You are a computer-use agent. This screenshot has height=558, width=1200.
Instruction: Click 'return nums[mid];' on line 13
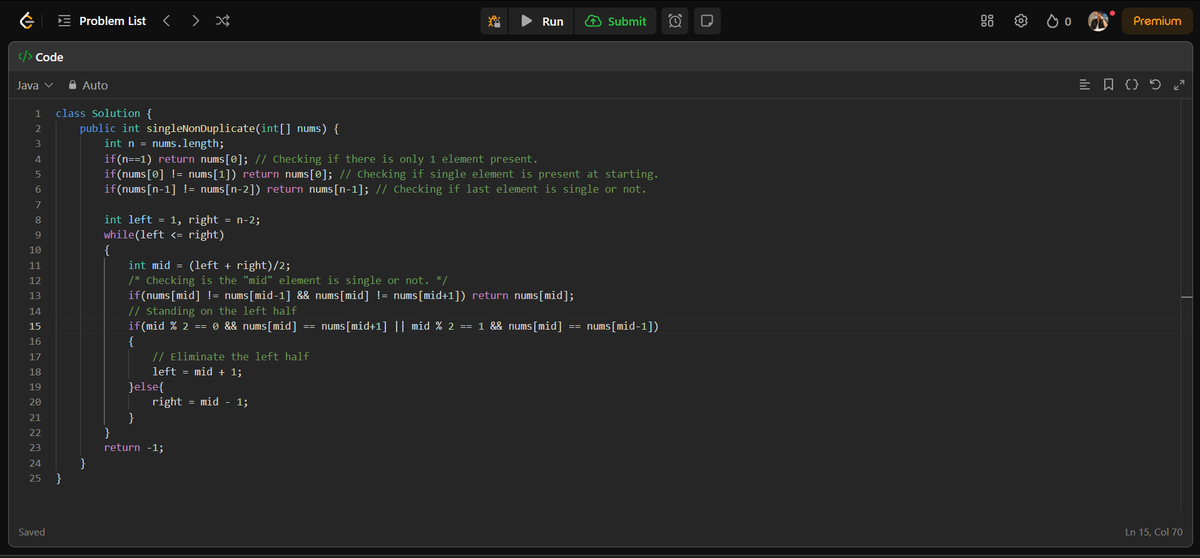pyautogui.click(x=522, y=296)
